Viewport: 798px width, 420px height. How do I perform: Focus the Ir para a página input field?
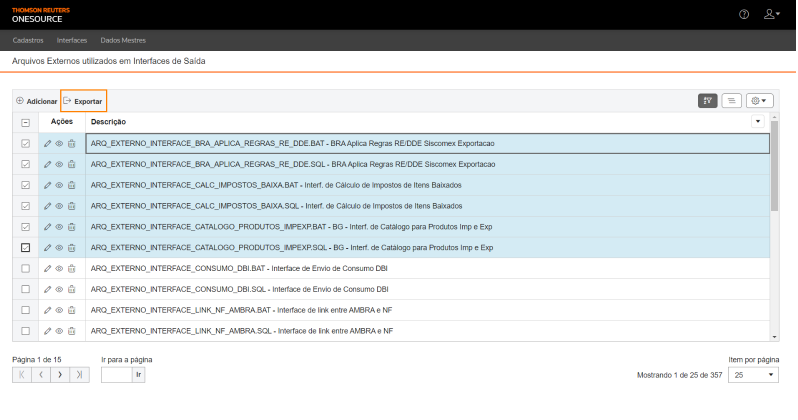[x=117, y=375]
